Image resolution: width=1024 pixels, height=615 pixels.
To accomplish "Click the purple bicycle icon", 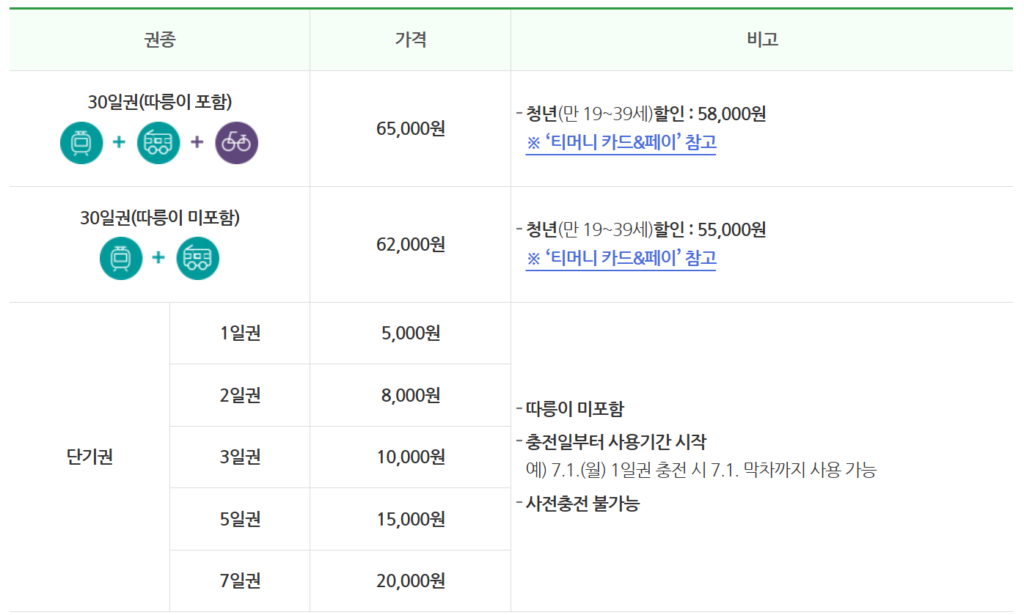I will tap(236, 142).
